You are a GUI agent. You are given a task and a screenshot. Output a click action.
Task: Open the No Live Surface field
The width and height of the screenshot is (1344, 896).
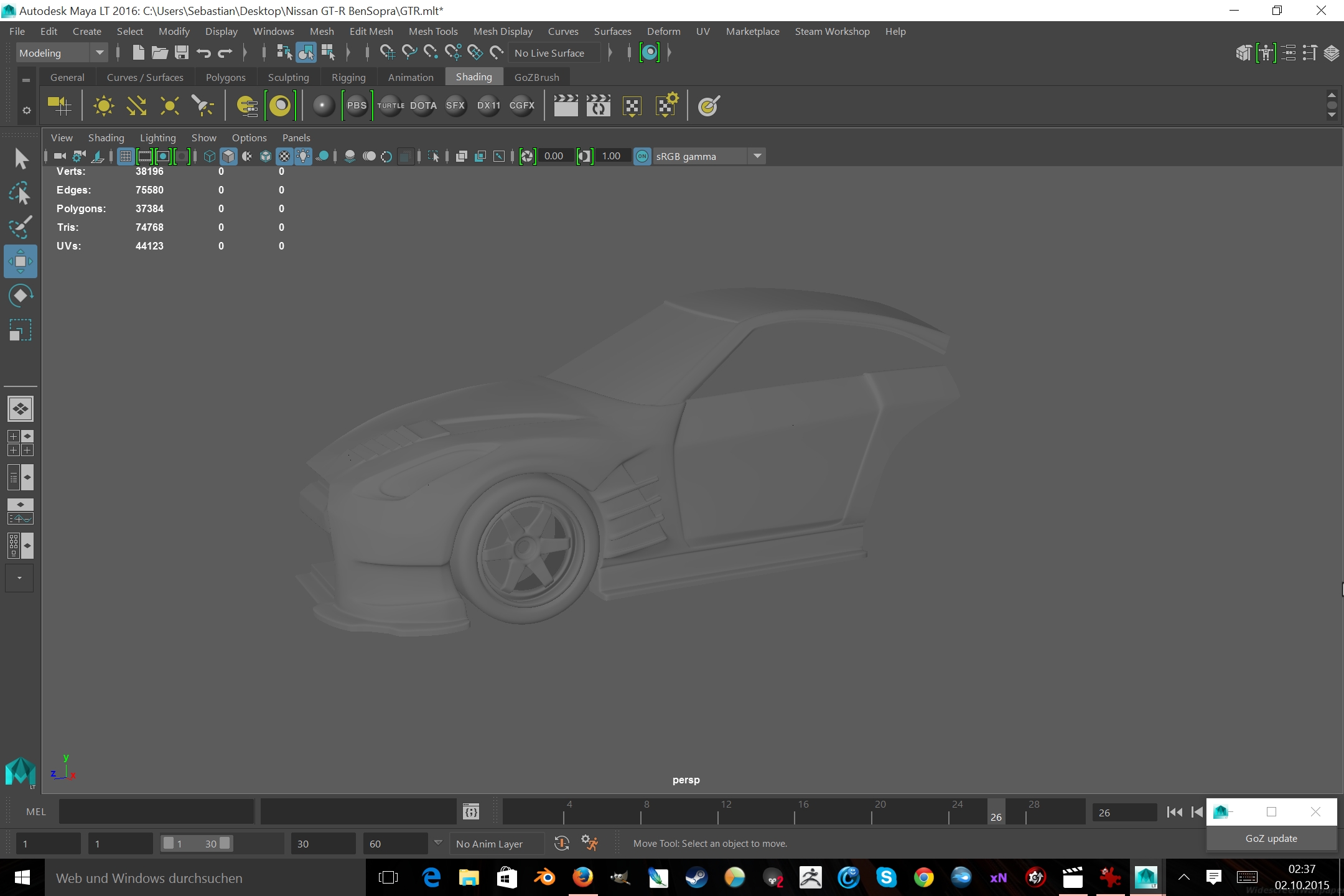tap(555, 53)
